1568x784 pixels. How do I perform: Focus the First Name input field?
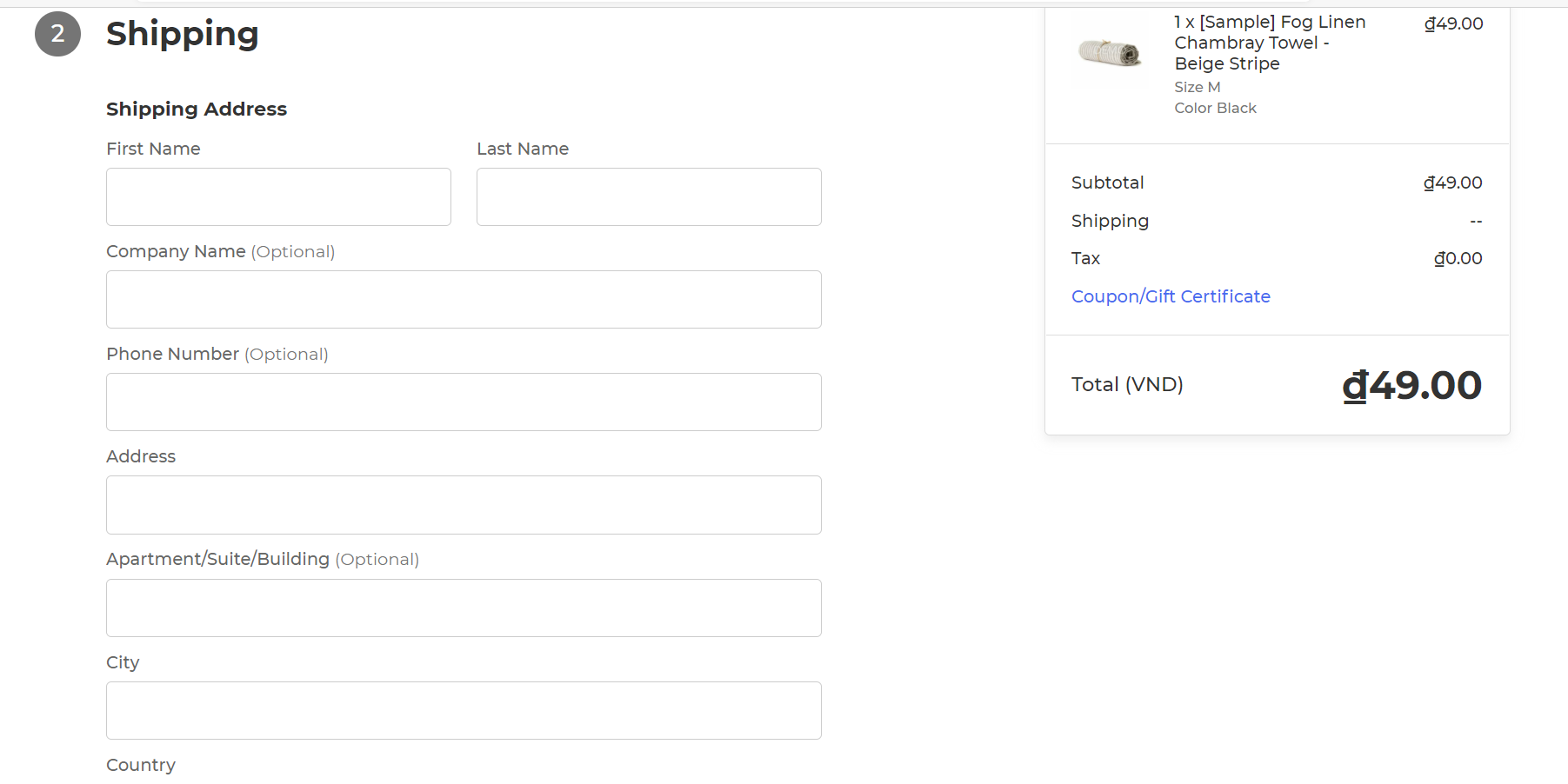(x=278, y=197)
